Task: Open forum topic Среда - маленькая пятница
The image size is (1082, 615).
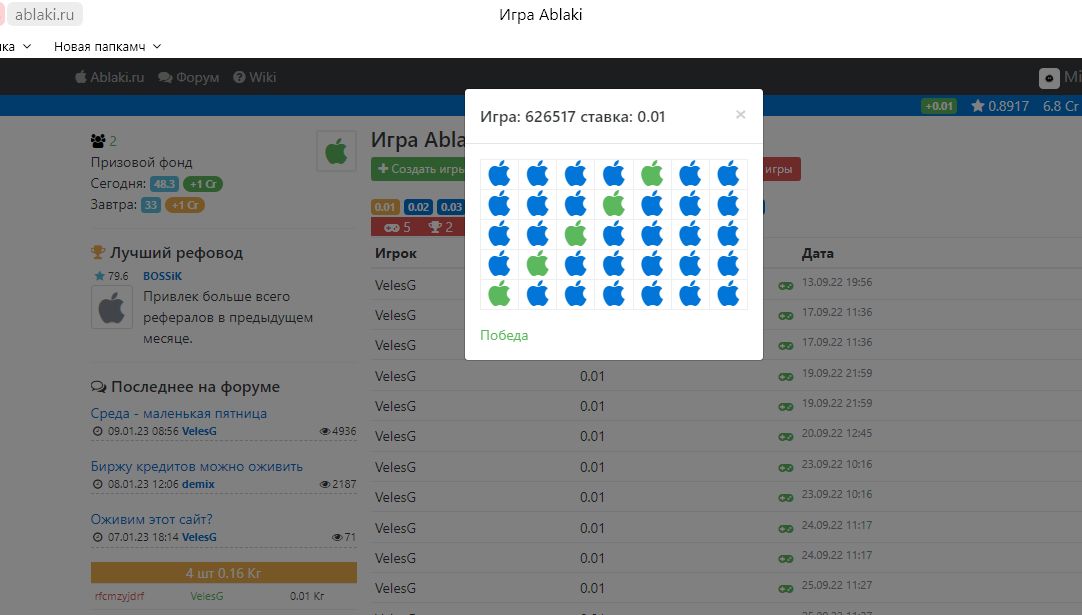Action: tap(179, 413)
